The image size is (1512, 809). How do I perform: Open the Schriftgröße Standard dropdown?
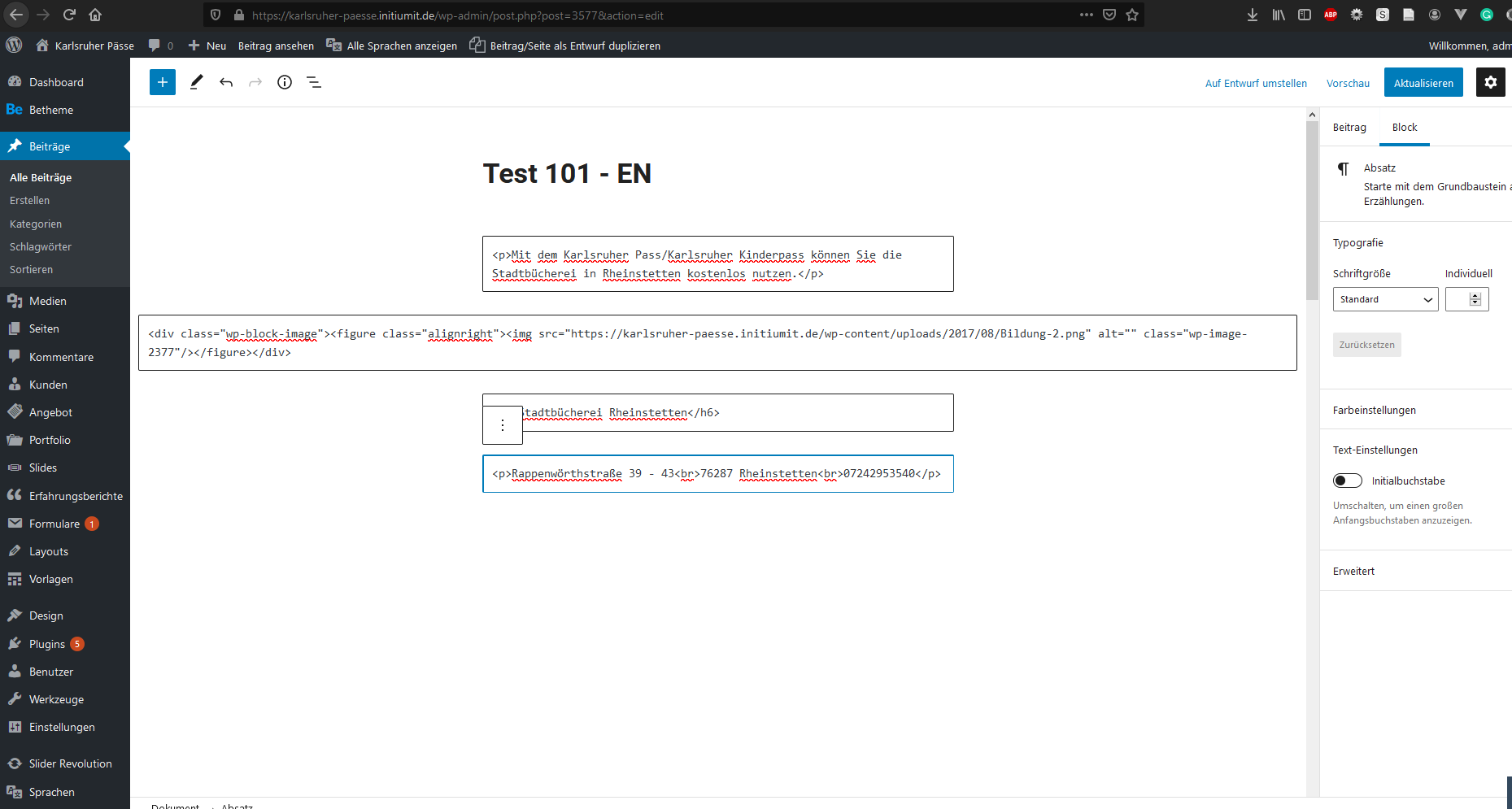coord(1385,299)
